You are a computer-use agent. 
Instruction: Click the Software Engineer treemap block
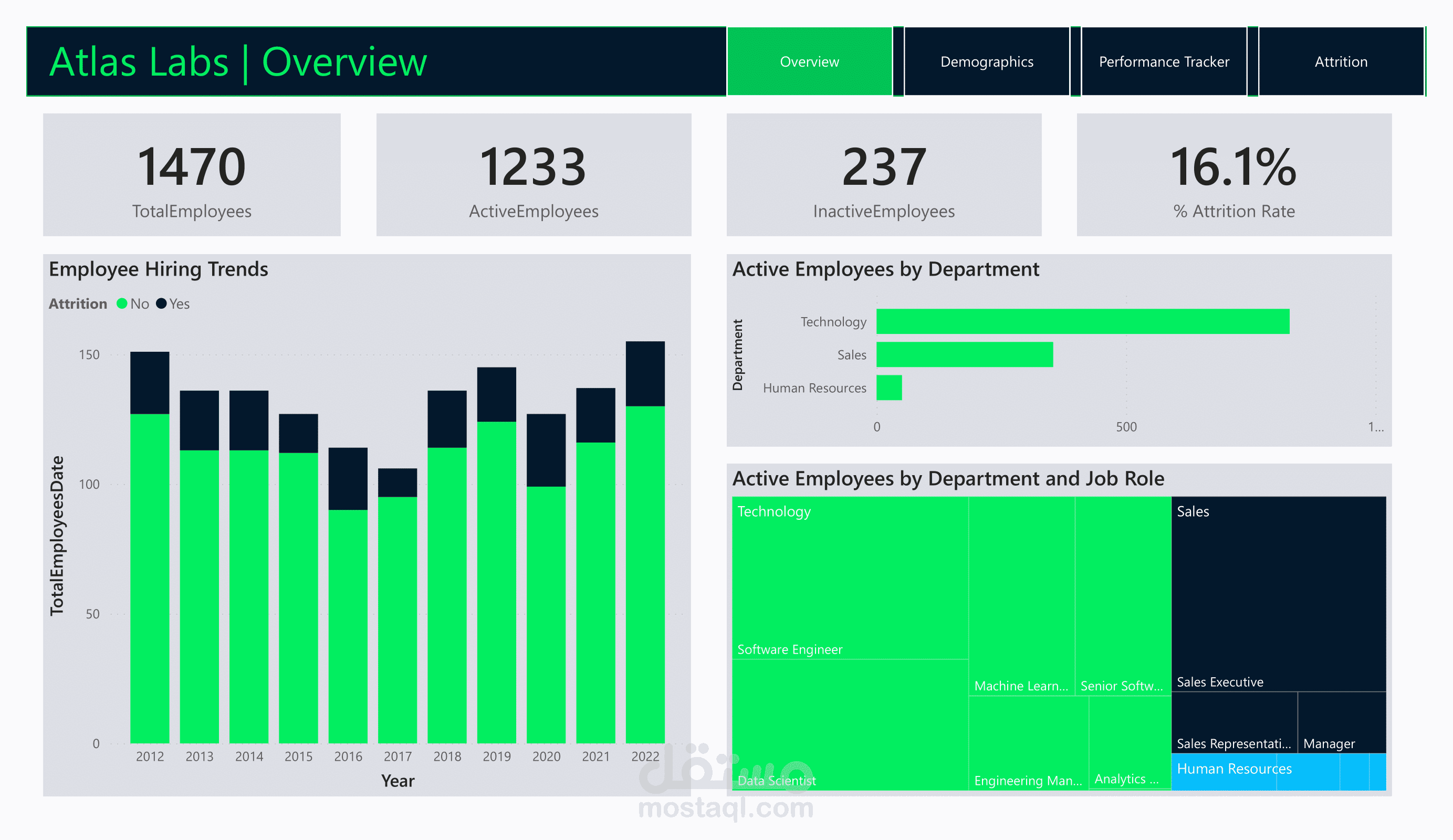851,576
